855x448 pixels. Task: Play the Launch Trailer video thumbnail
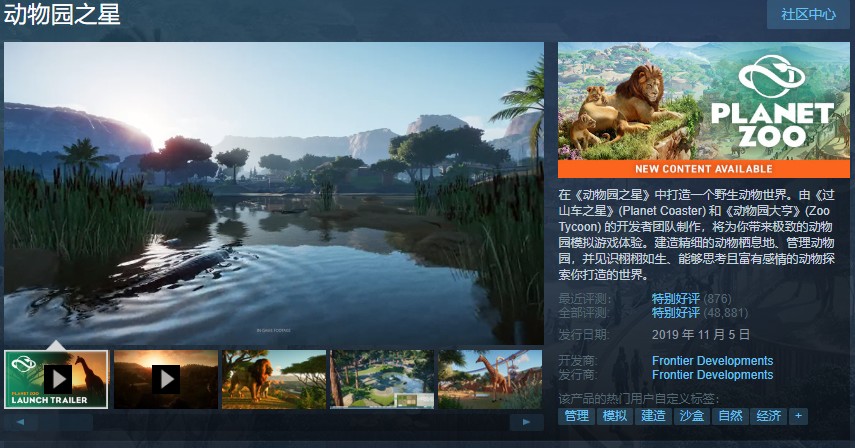pos(56,379)
